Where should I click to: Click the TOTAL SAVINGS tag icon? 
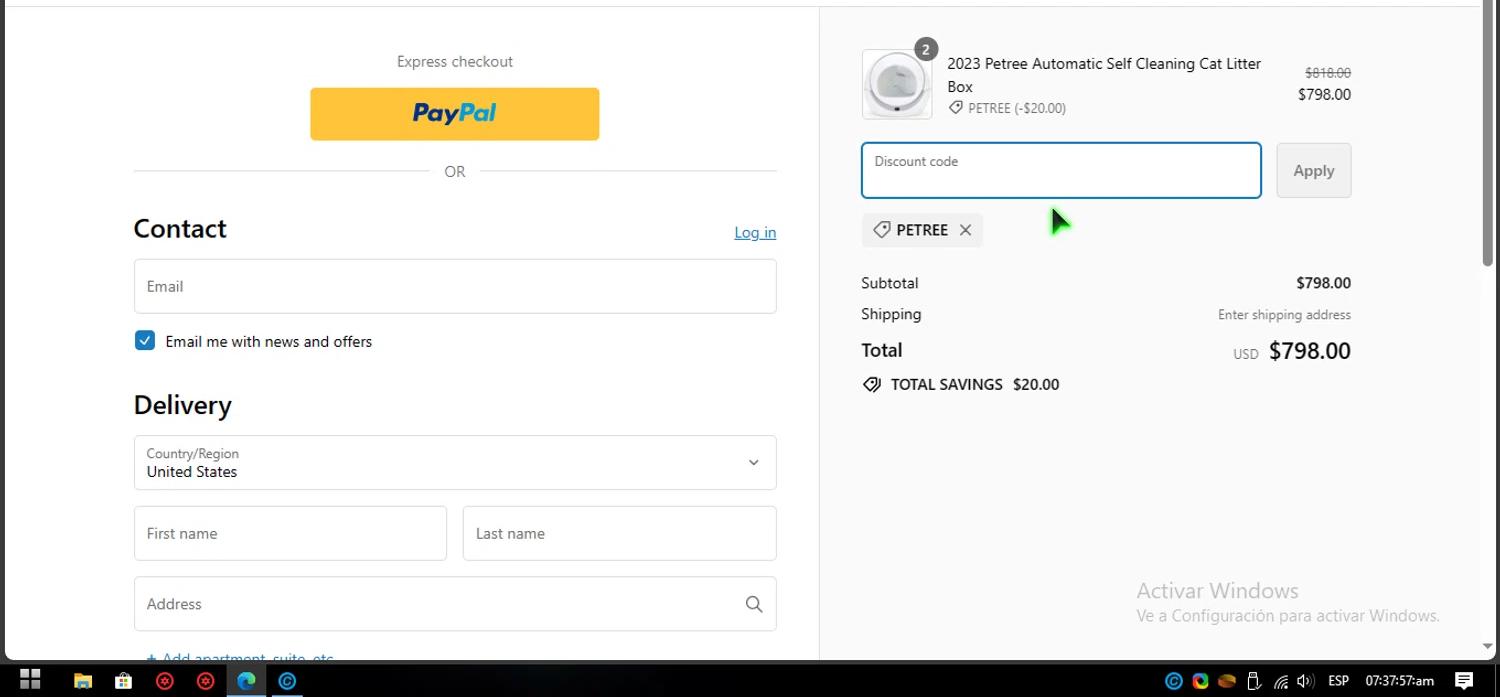tap(872, 384)
